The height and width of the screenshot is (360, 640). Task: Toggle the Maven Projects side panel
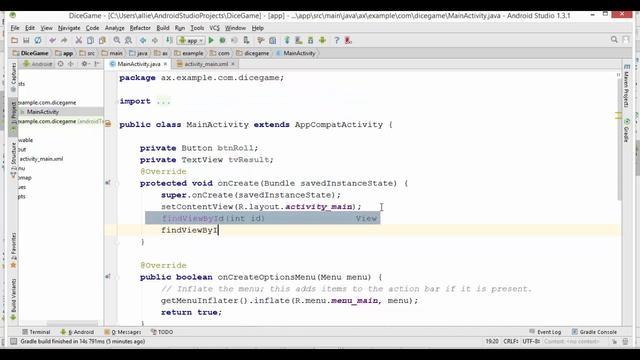(627, 86)
